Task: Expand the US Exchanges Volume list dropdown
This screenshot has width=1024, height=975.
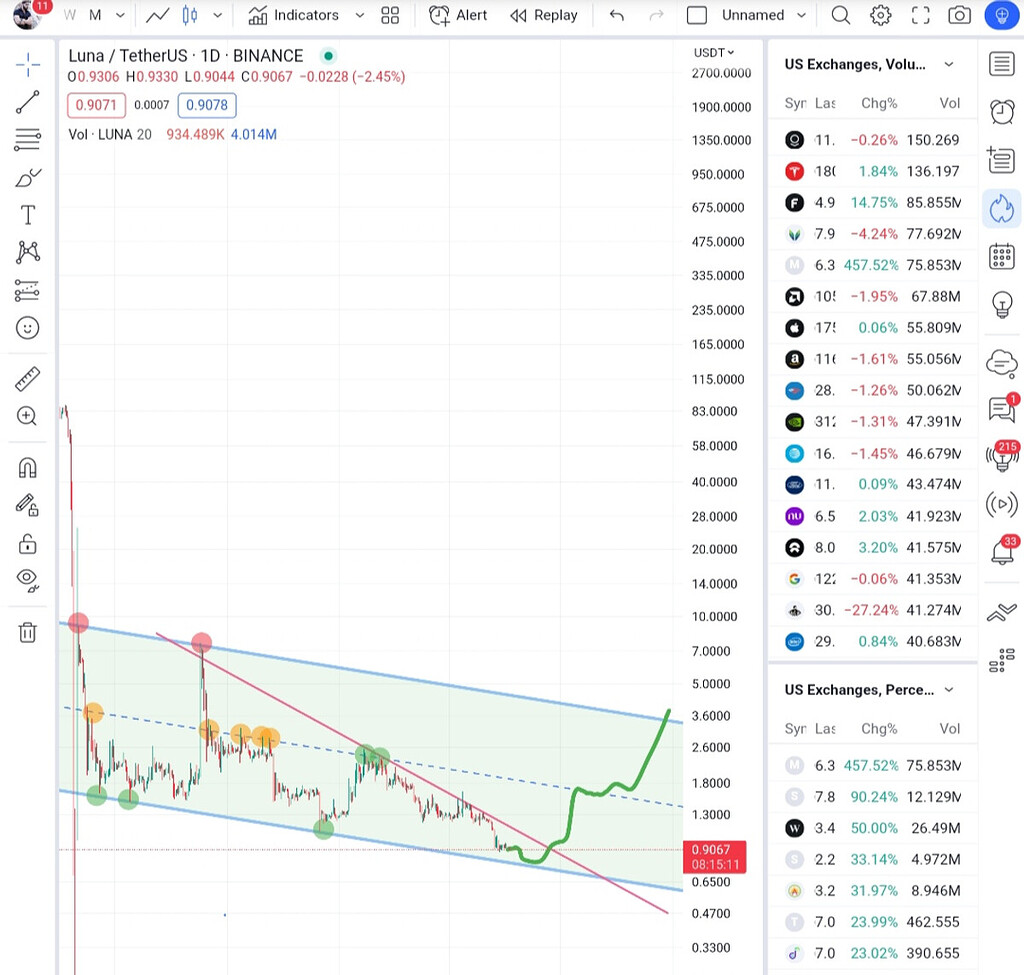Action: coord(949,64)
